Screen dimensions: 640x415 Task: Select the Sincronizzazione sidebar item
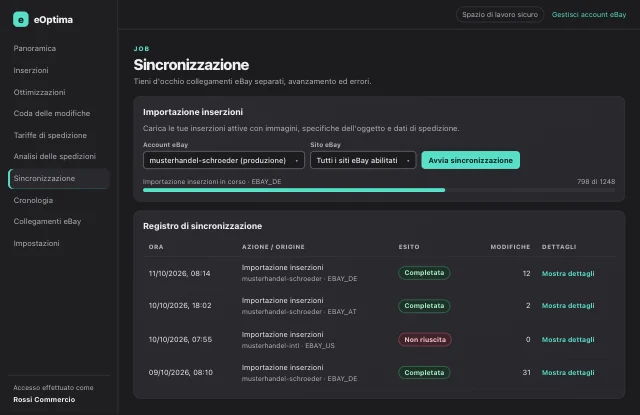59,178
